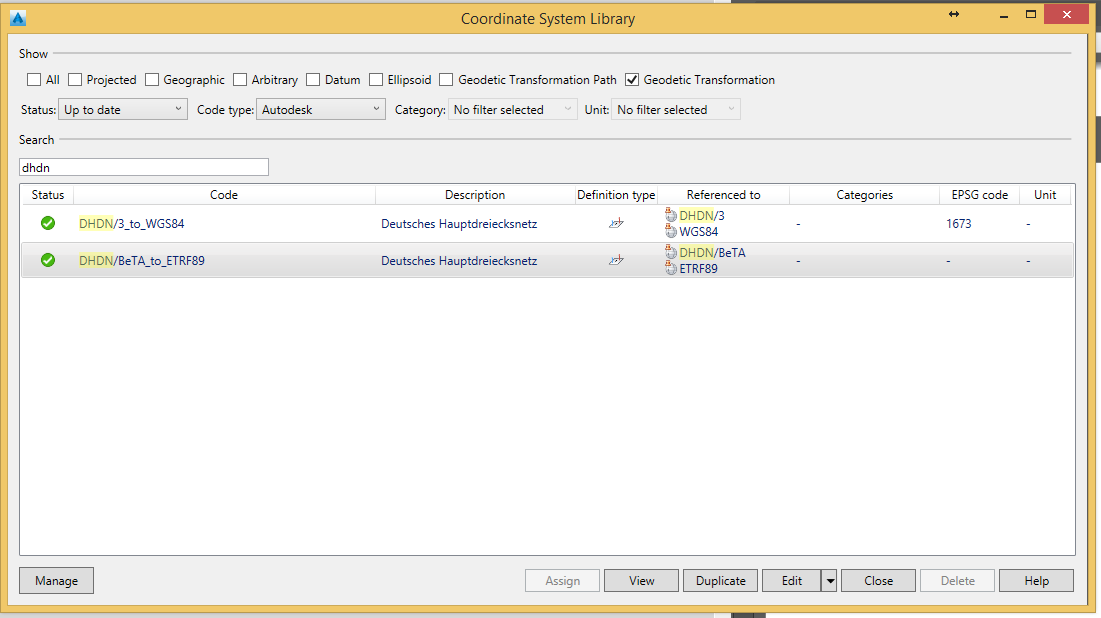Click the datum icon beside DHDN/BeTA
The width and height of the screenshot is (1101, 618).
[x=671, y=252]
